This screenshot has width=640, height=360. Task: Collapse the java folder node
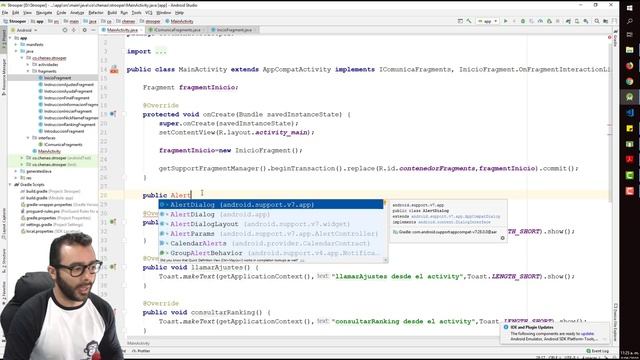(x=16, y=51)
